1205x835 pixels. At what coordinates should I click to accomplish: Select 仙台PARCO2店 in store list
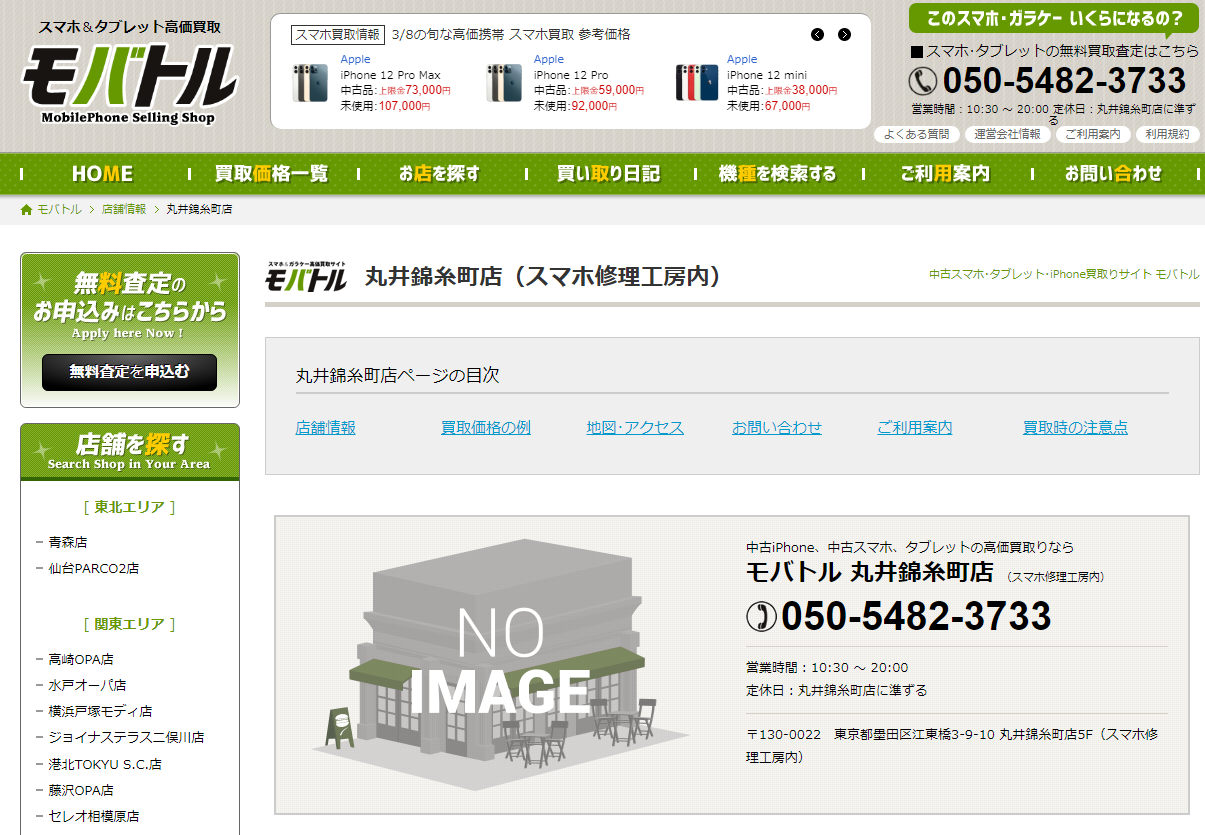(x=94, y=568)
